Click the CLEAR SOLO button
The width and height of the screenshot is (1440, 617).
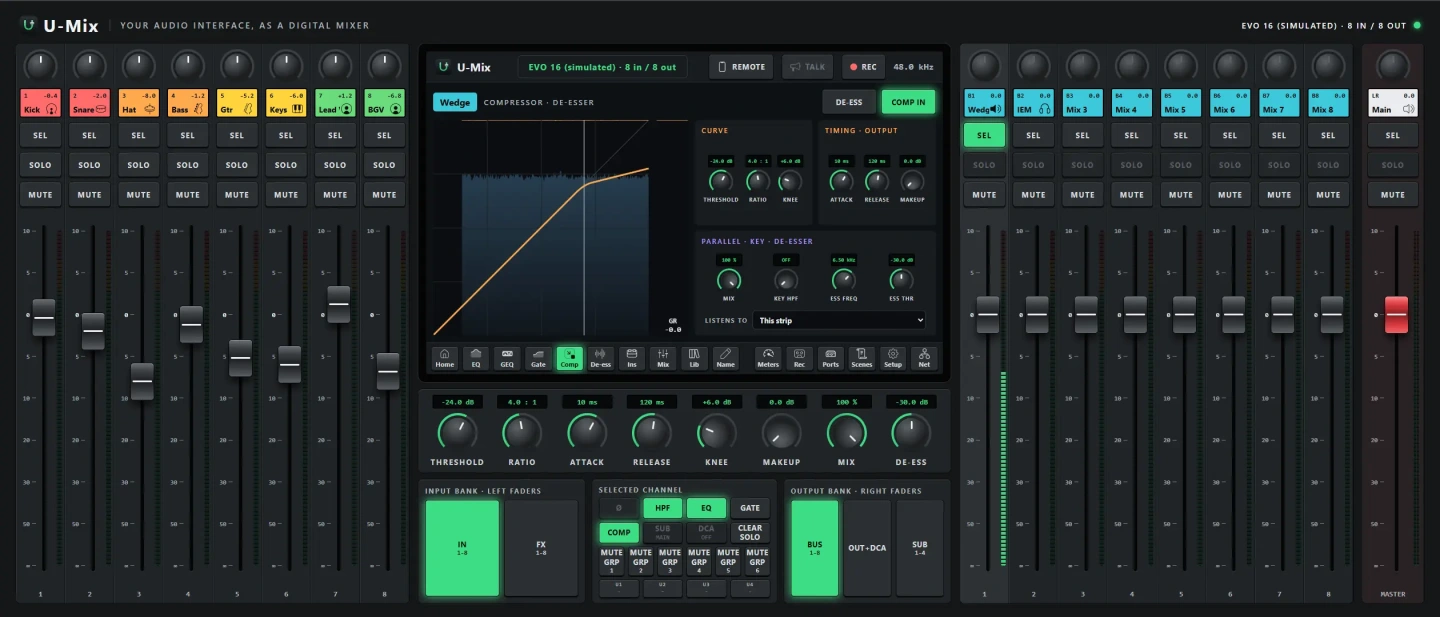click(750, 533)
